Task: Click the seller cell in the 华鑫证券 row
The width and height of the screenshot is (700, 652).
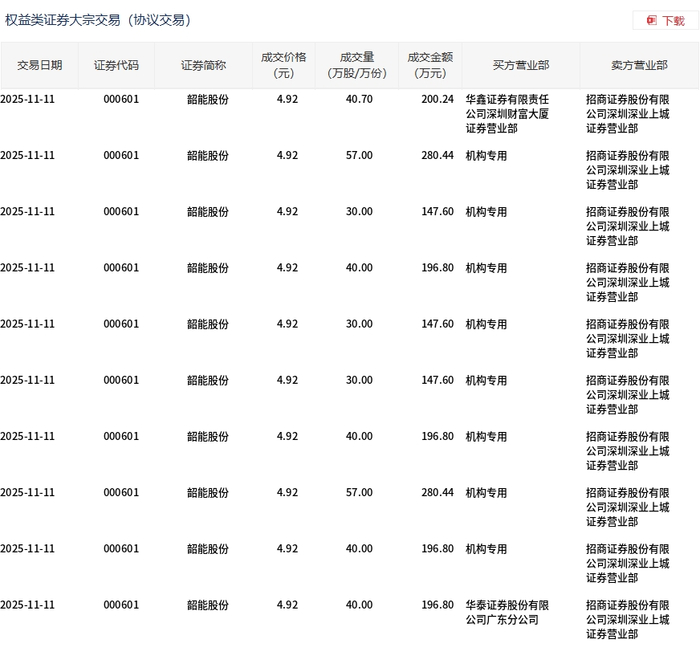Action: (x=628, y=114)
